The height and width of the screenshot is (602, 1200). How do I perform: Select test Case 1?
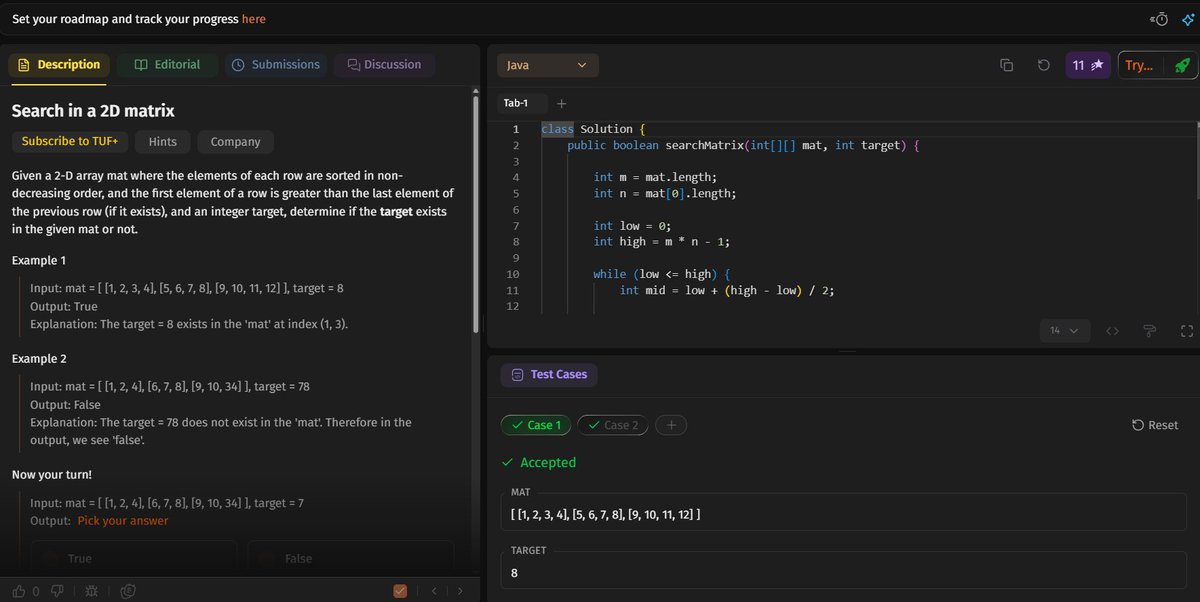point(536,425)
